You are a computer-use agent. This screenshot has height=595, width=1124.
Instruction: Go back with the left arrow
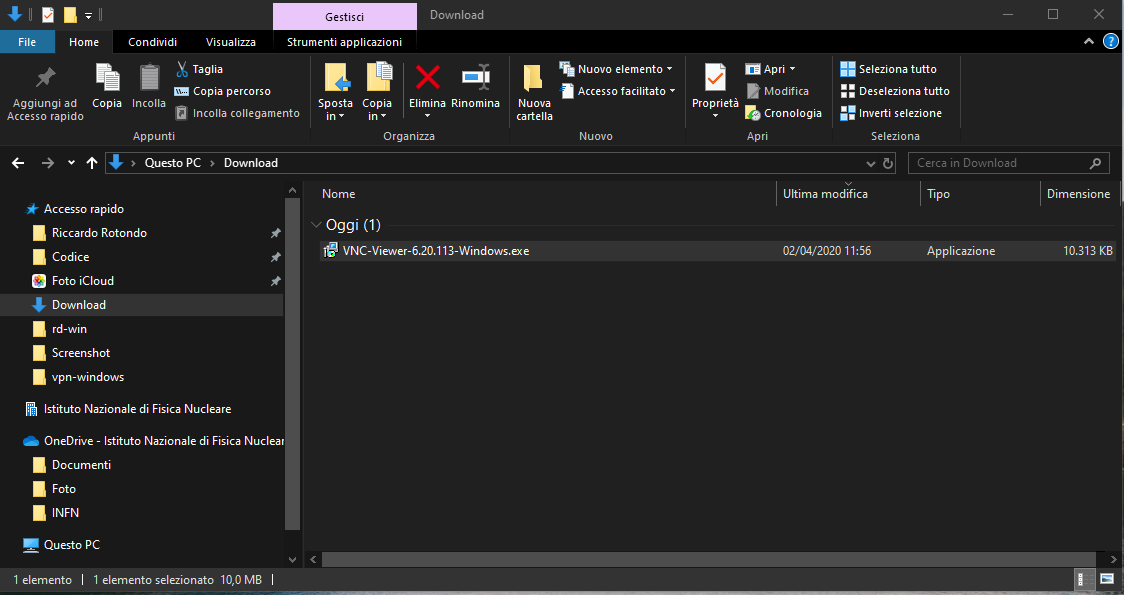(18, 163)
